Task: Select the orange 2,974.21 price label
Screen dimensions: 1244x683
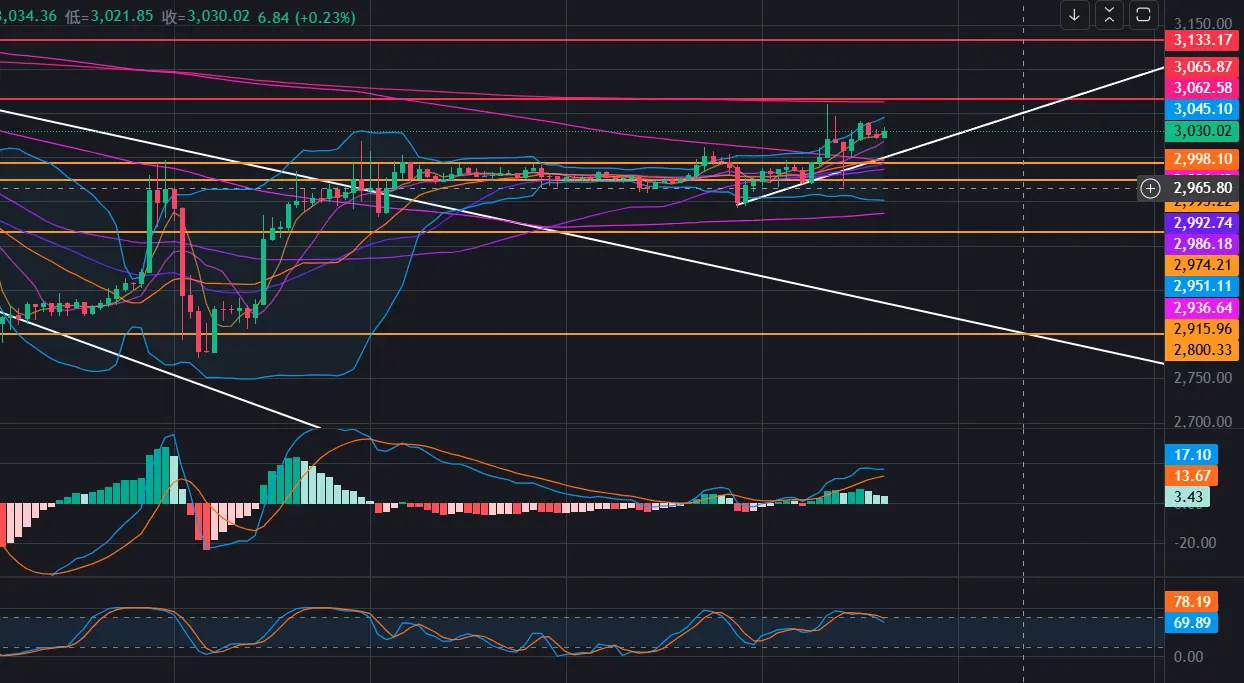Action: (x=1201, y=265)
